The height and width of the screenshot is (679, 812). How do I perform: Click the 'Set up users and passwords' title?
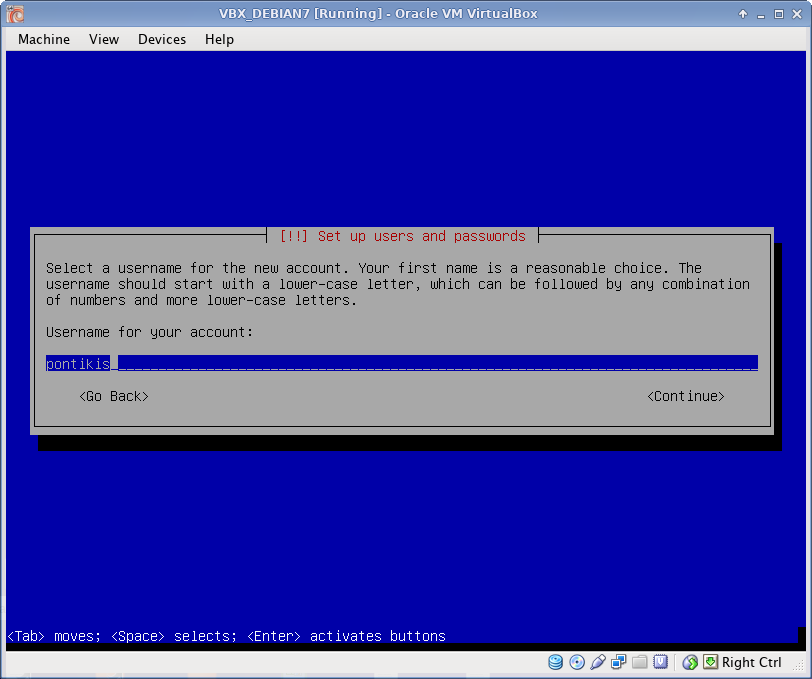(x=422, y=236)
